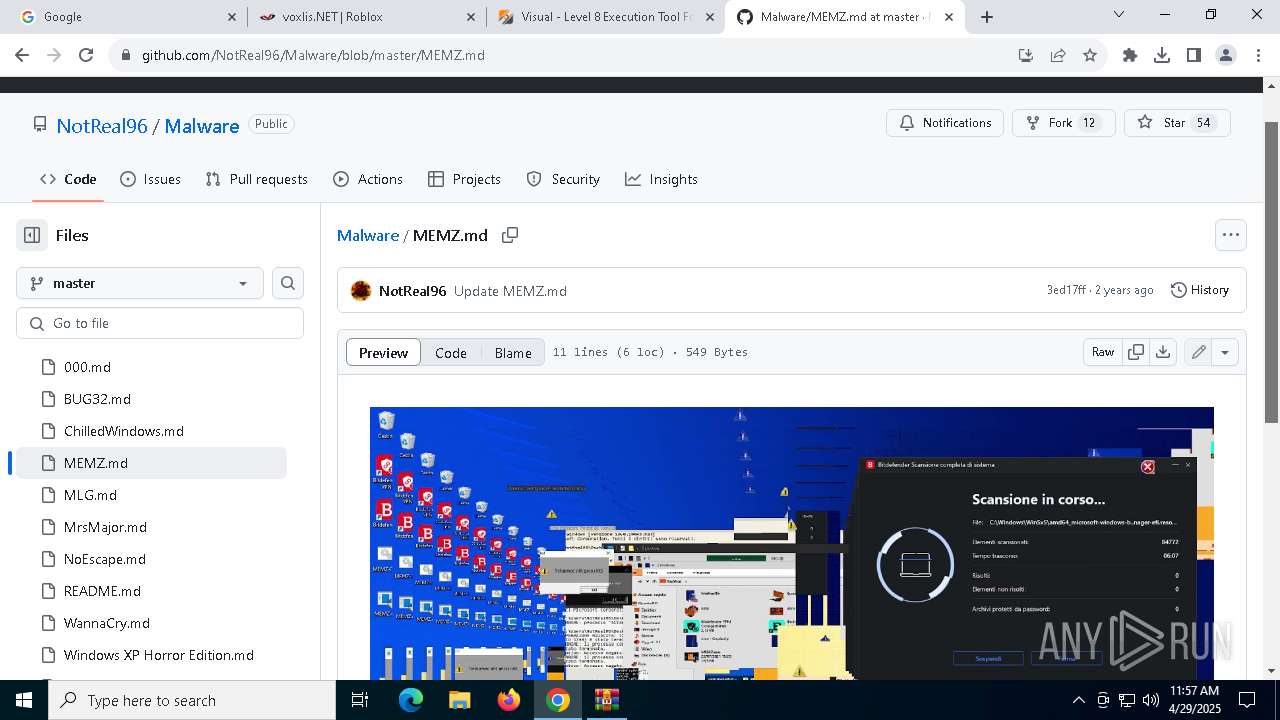Viewport: 1280px width, 720px height.
Task: Open Task View on taskbar
Action: [x=361, y=700]
